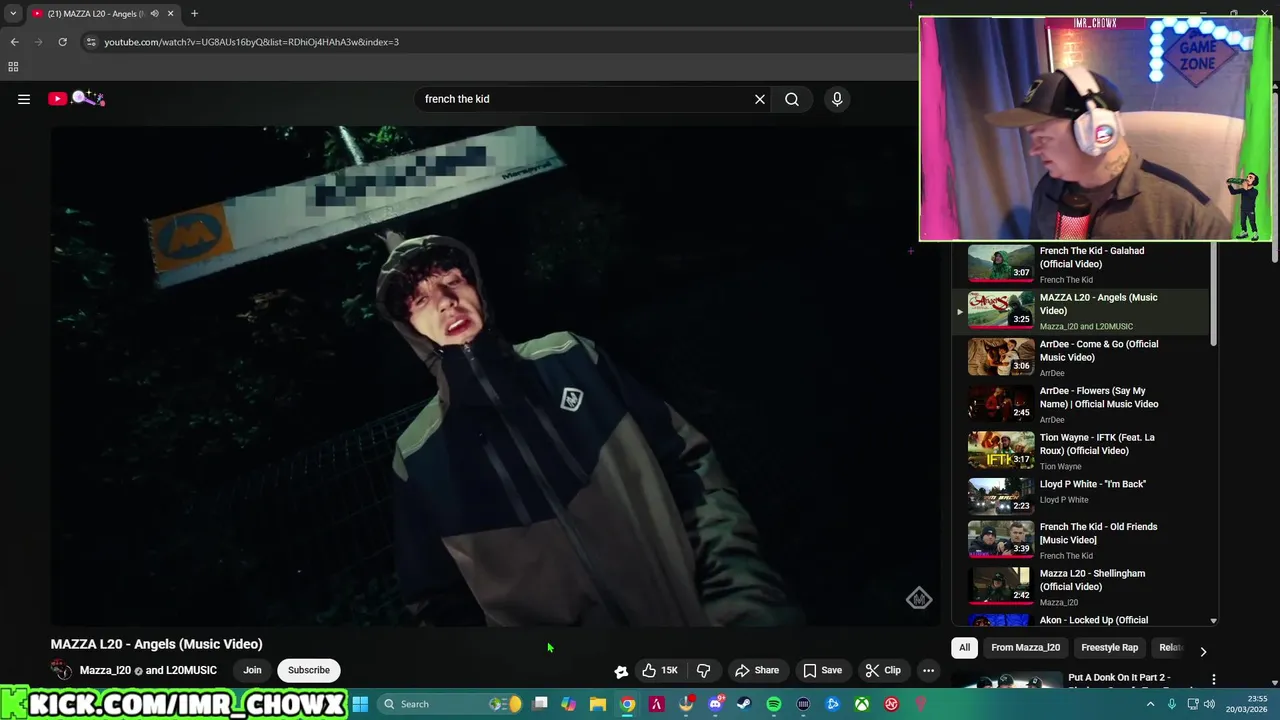Screen dimensions: 1280x720
Task: Open the Mazza_l20 and L20MUSIC channel link
Action: (148, 670)
